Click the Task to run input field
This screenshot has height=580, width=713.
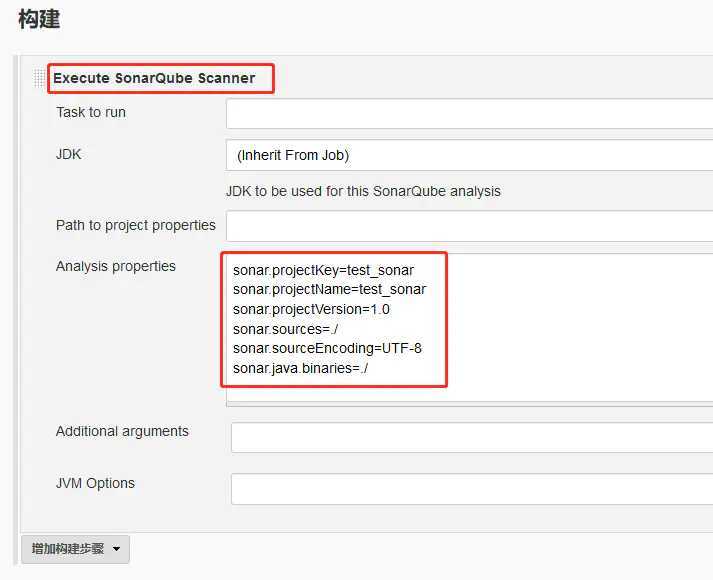pyautogui.click(x=469, y=113)
